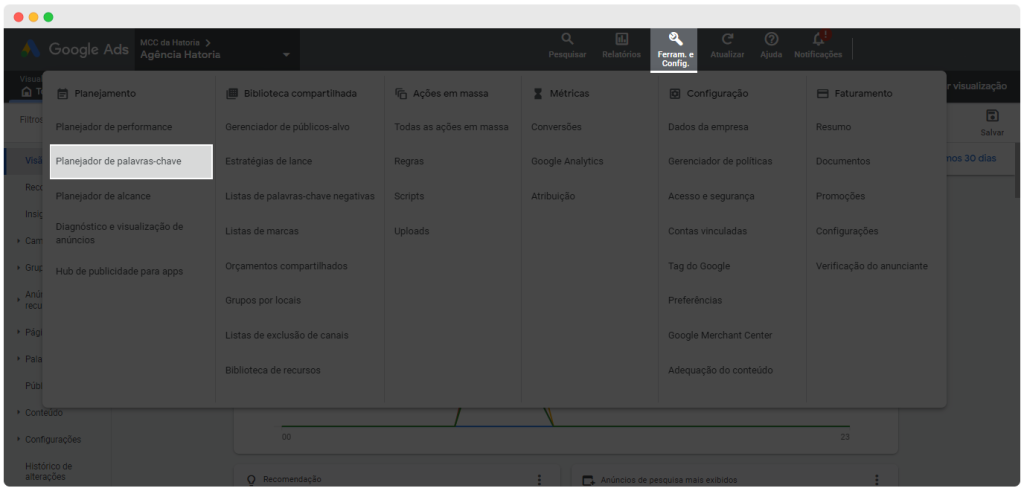Open the Ajuda help icon
Image resolution: width=1024 pixels, height=491 pixels.
click(x=771, y=39)
